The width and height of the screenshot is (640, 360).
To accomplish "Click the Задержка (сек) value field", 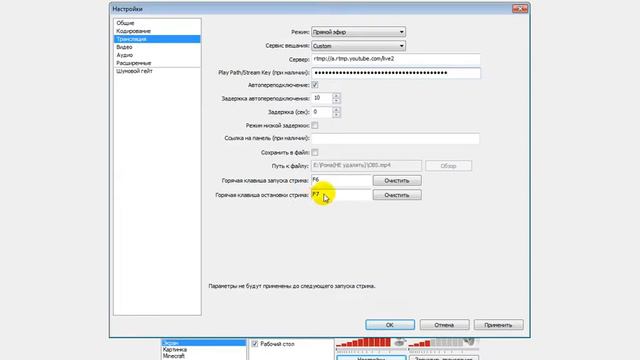I will (x=322, y=112).
